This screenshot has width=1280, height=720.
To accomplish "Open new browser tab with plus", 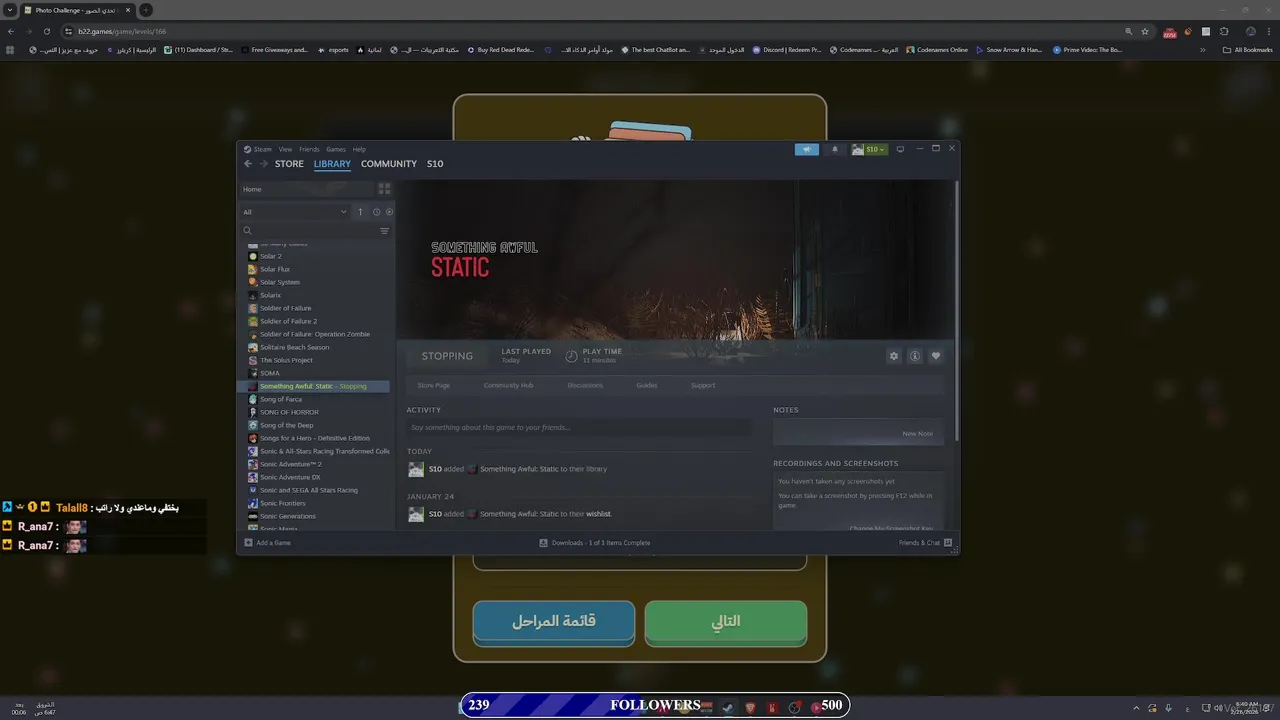I will tap(145, 10).
